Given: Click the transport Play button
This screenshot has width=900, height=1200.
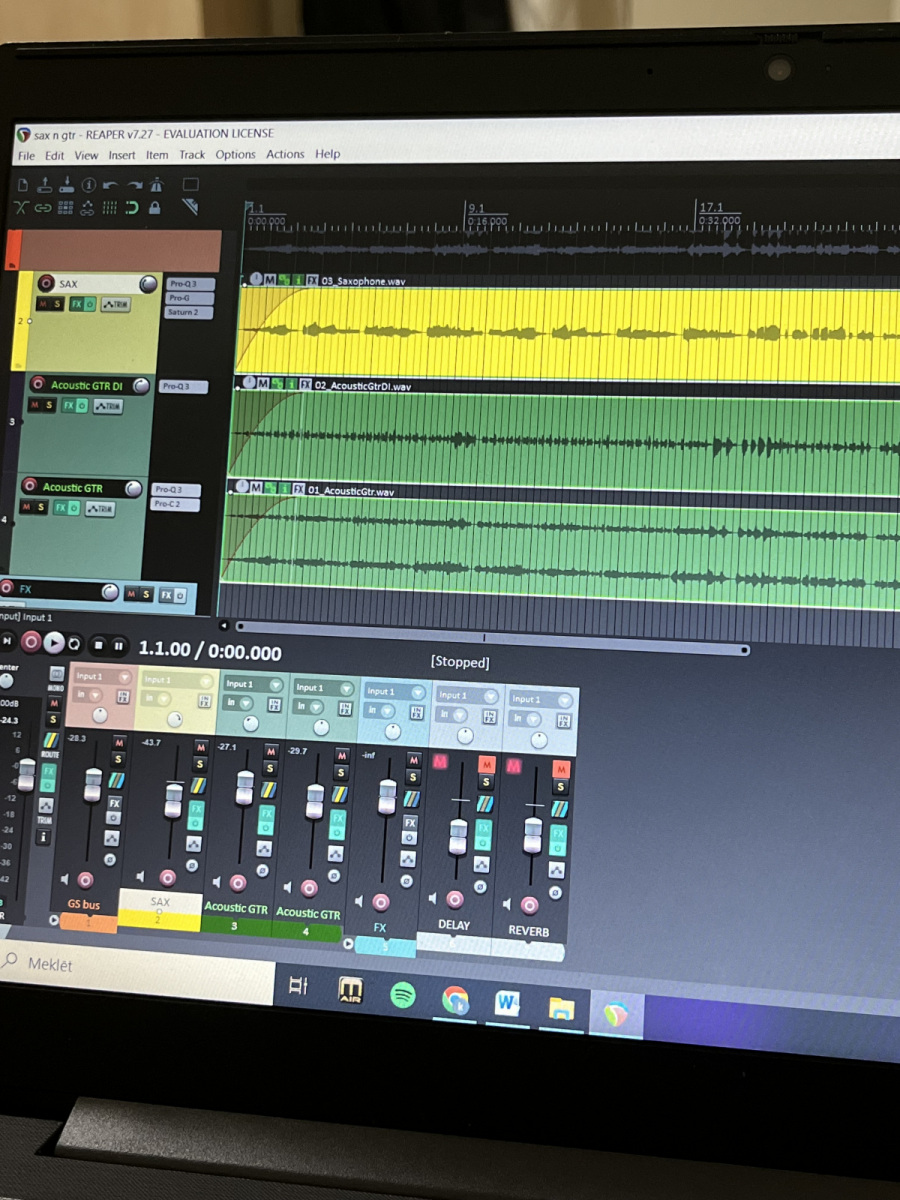Looking at the screenshot, I should click(54, 643).
